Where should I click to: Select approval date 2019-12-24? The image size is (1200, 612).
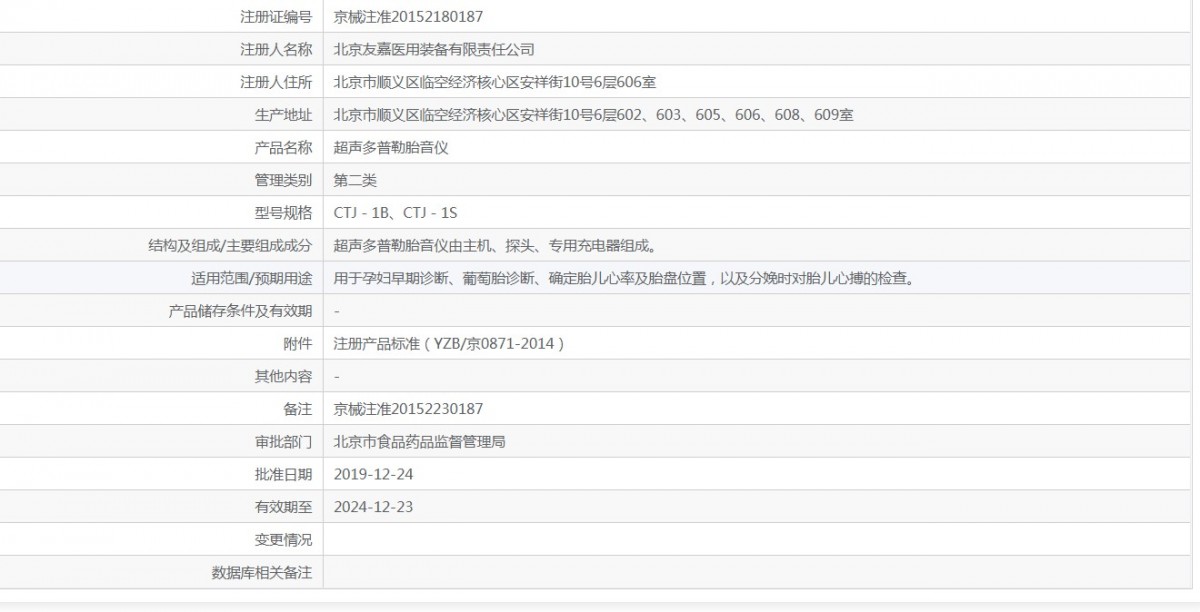(373, 475)
